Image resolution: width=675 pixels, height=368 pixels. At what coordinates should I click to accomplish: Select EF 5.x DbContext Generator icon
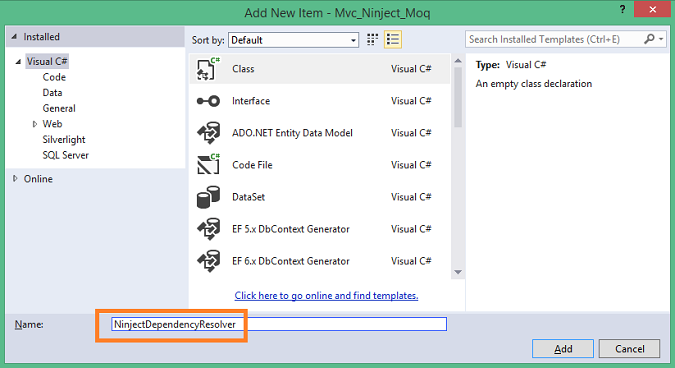(208, 229)
